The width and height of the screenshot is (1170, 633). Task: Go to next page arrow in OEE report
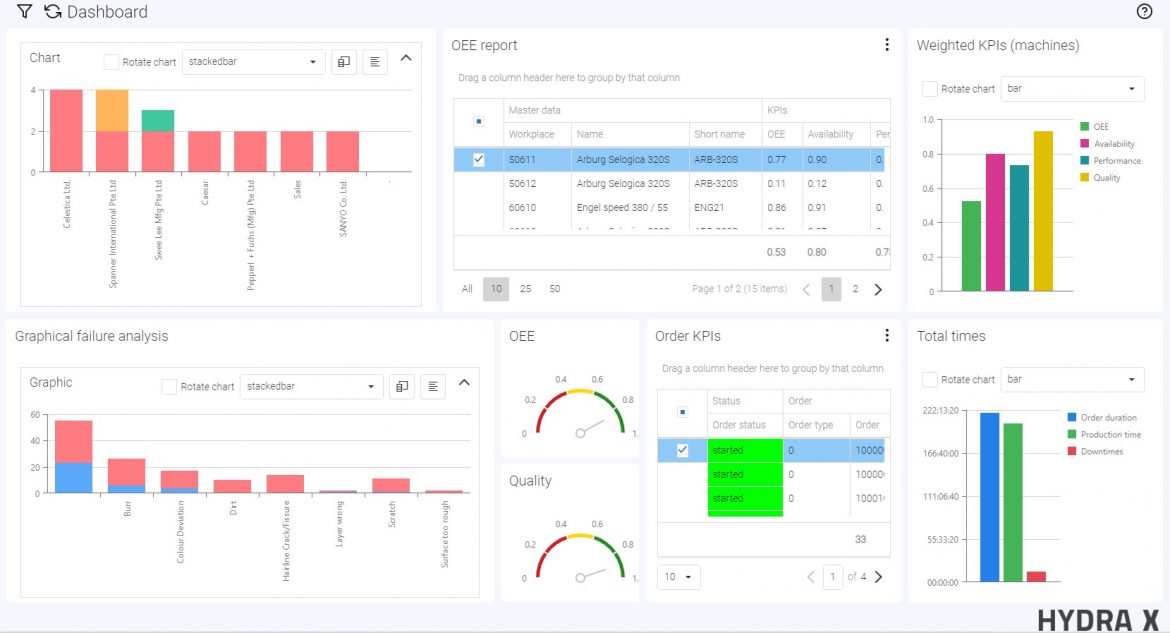click(878, 289)
